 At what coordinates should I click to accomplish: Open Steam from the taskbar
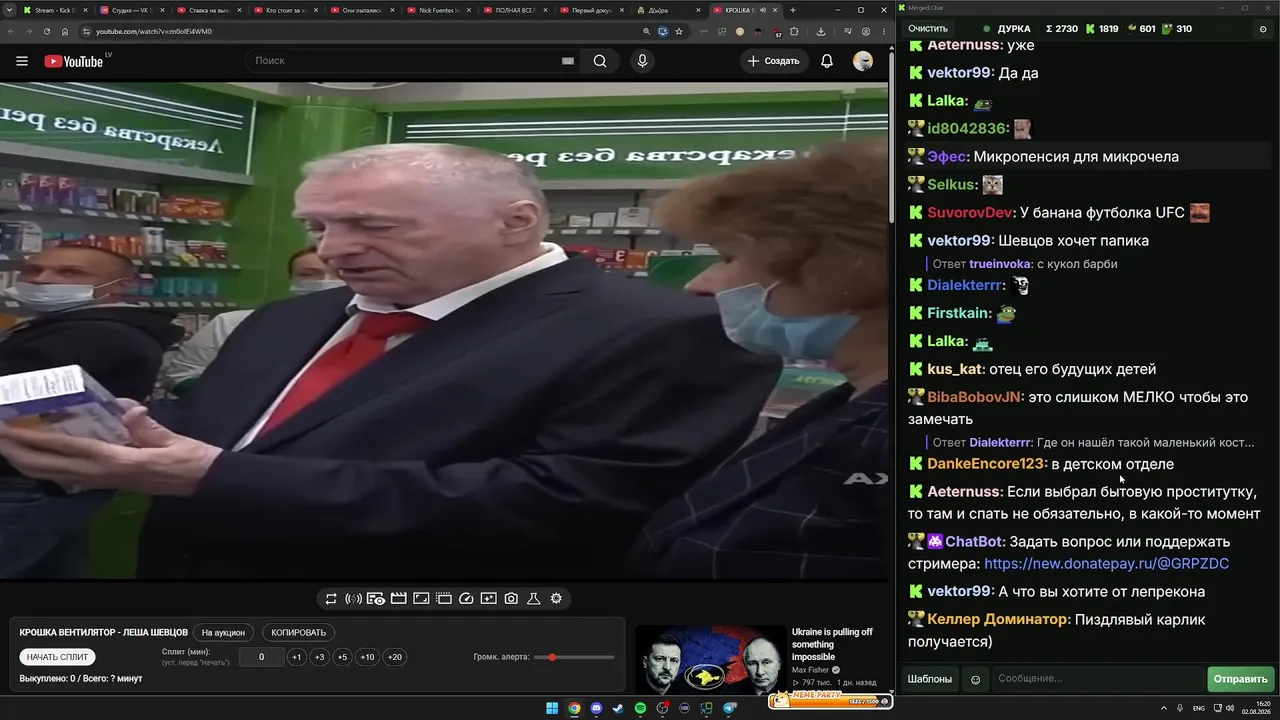618,709
